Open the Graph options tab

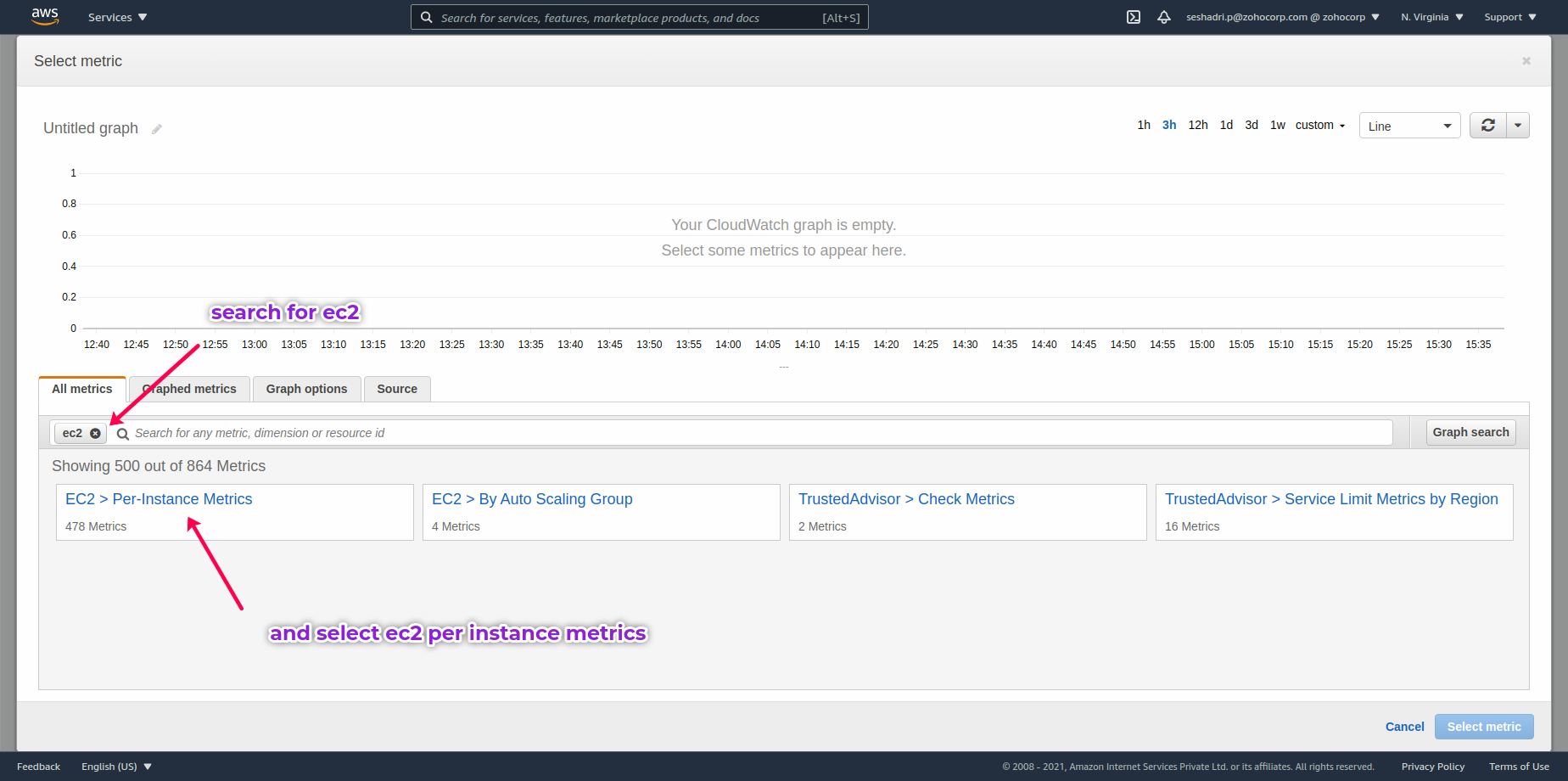[307, 389]
